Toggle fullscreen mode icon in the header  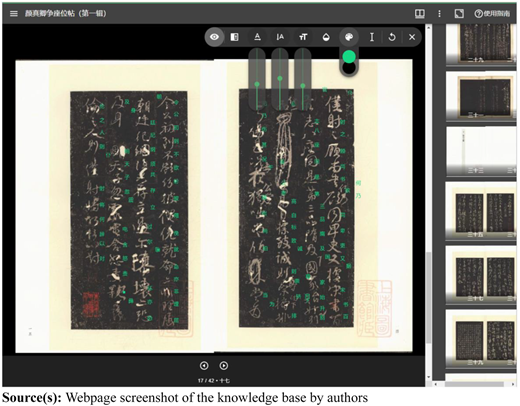[x=459, y=14]
